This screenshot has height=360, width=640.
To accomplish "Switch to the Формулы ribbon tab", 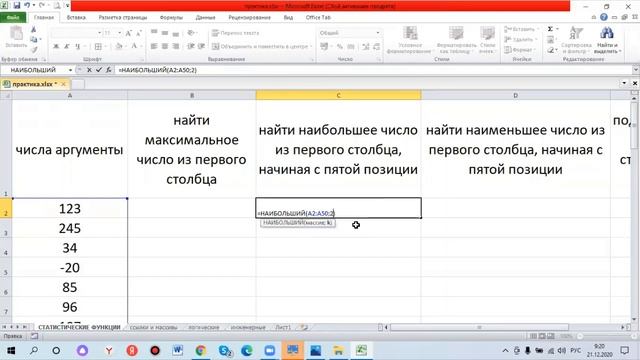I will (171, 18).
